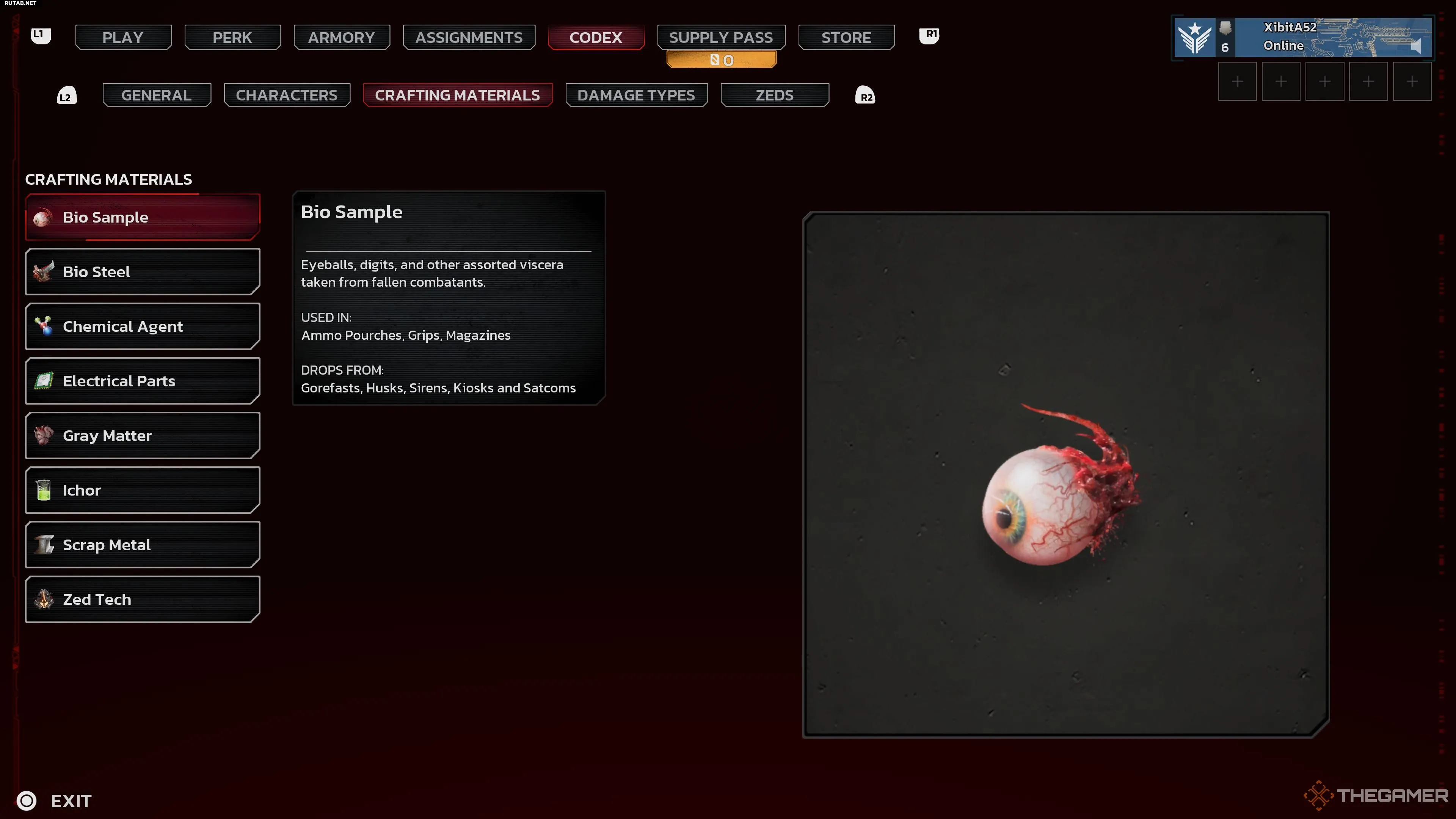Click the L2 previous-subtab trigger icon

(67, 96)
